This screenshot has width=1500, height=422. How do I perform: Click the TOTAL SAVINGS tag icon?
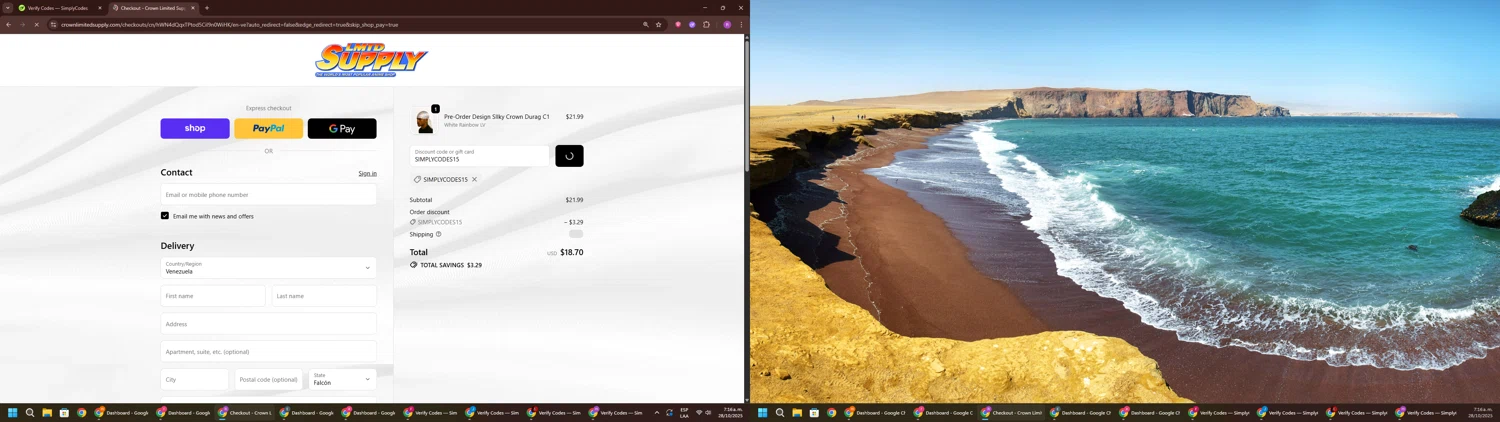click(x=413, y=265)
